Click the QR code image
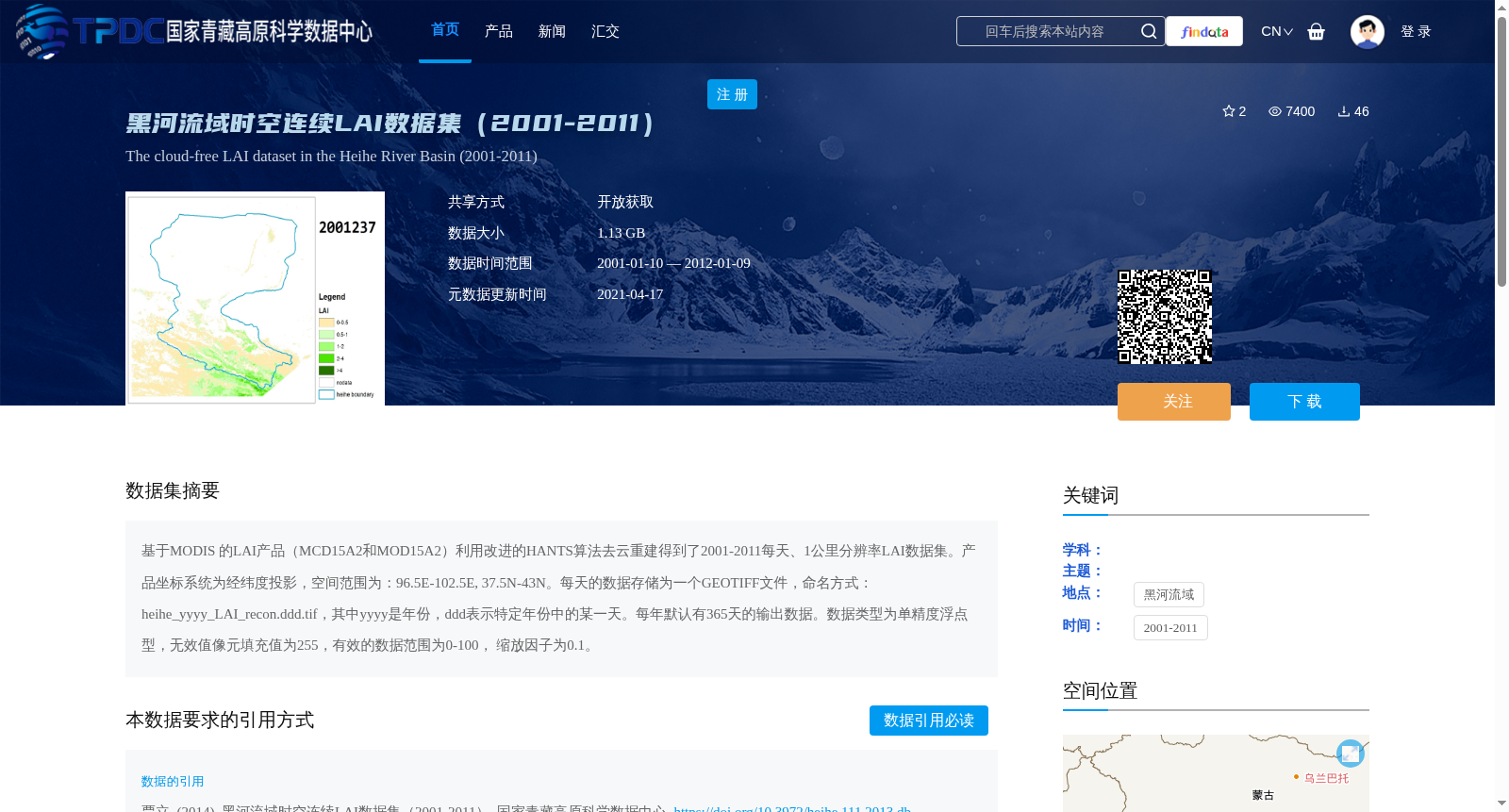 coord(1165,317)
